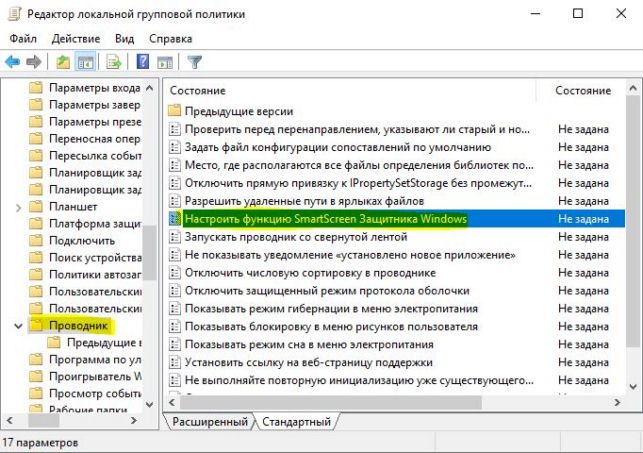Viewport: 643px width, 453px height.
Task: Select Отключить защищенный режим протокола оболочки
Action: pyautogui.click(x=327, y=291)
